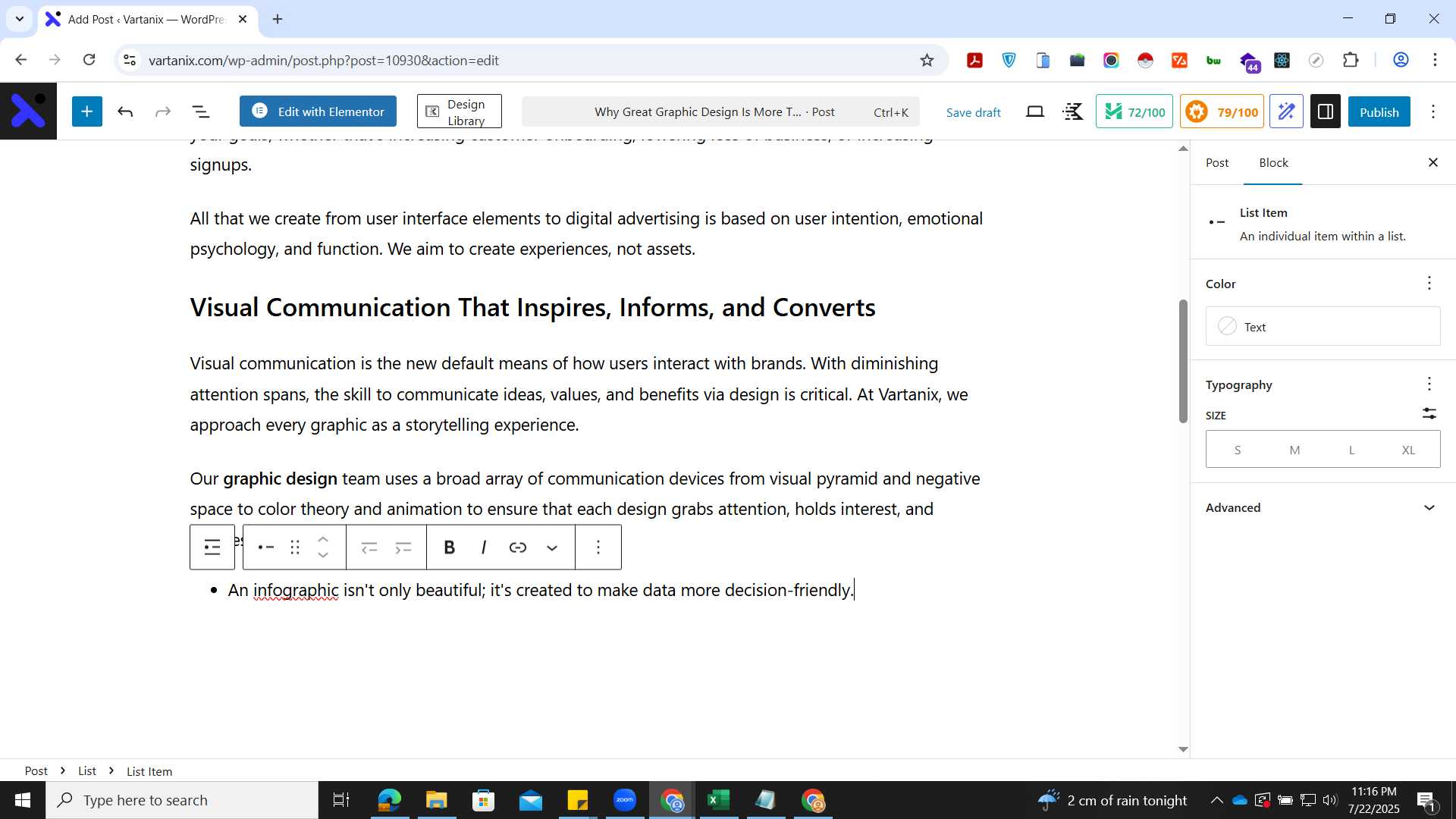Toggle bold formatting
This screenshot has height=819, width=1456.
[449, 547]
